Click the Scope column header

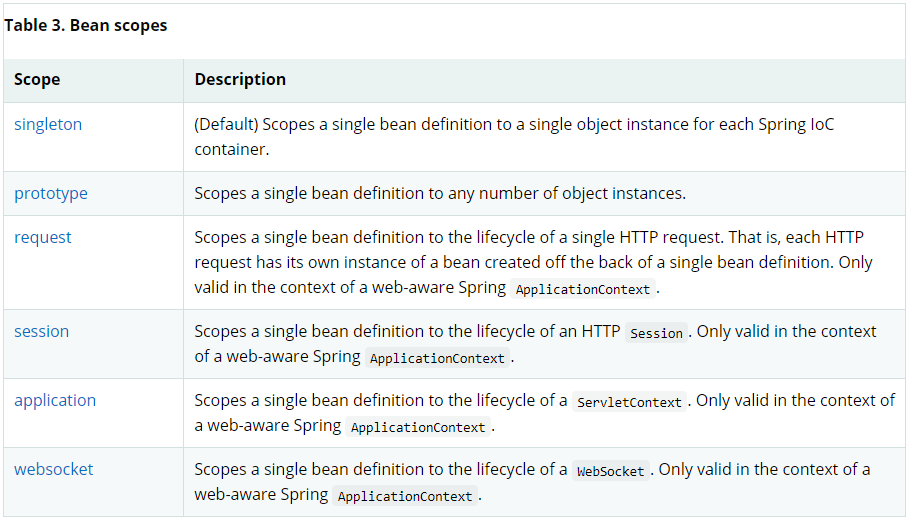(x=37, y=79)
